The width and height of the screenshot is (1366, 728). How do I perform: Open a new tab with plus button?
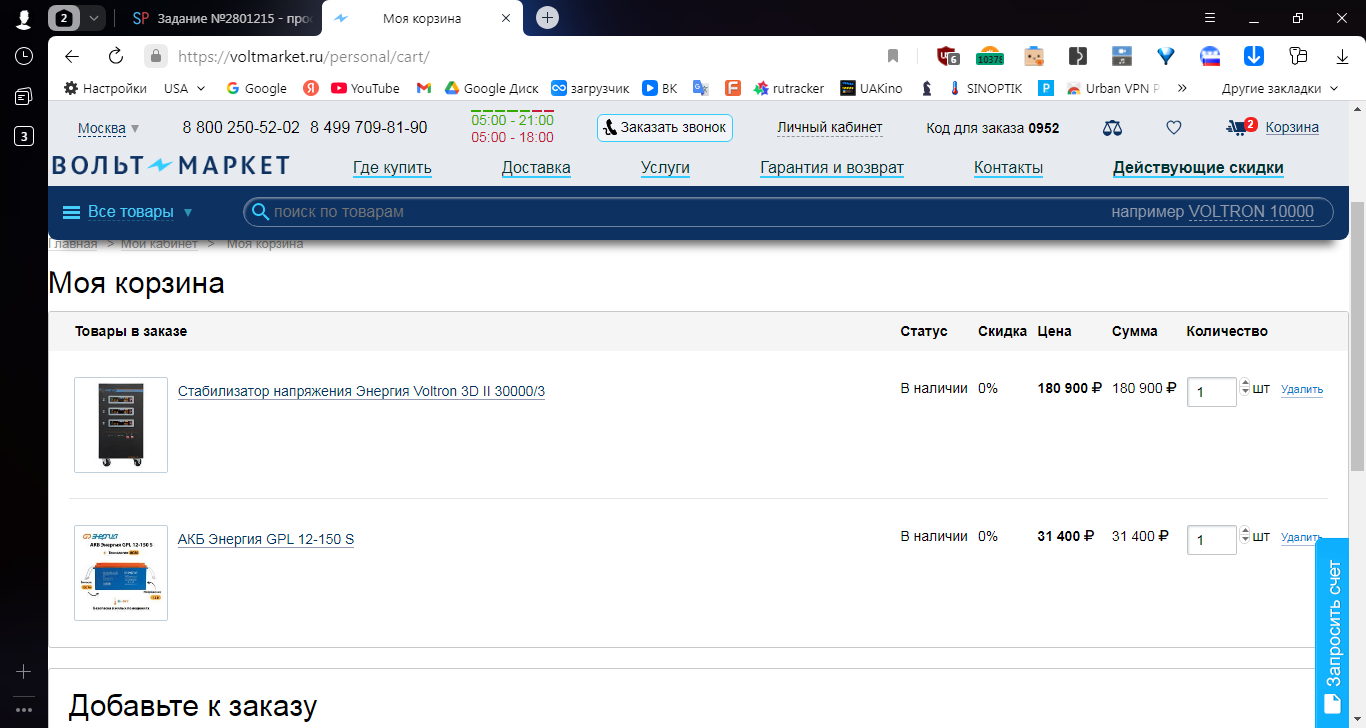click(x=547, y=18)
